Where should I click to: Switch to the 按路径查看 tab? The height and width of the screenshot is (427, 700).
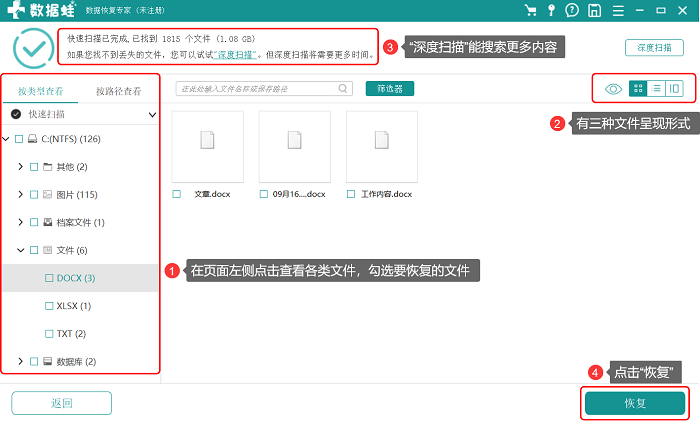[x=118, y=91]
